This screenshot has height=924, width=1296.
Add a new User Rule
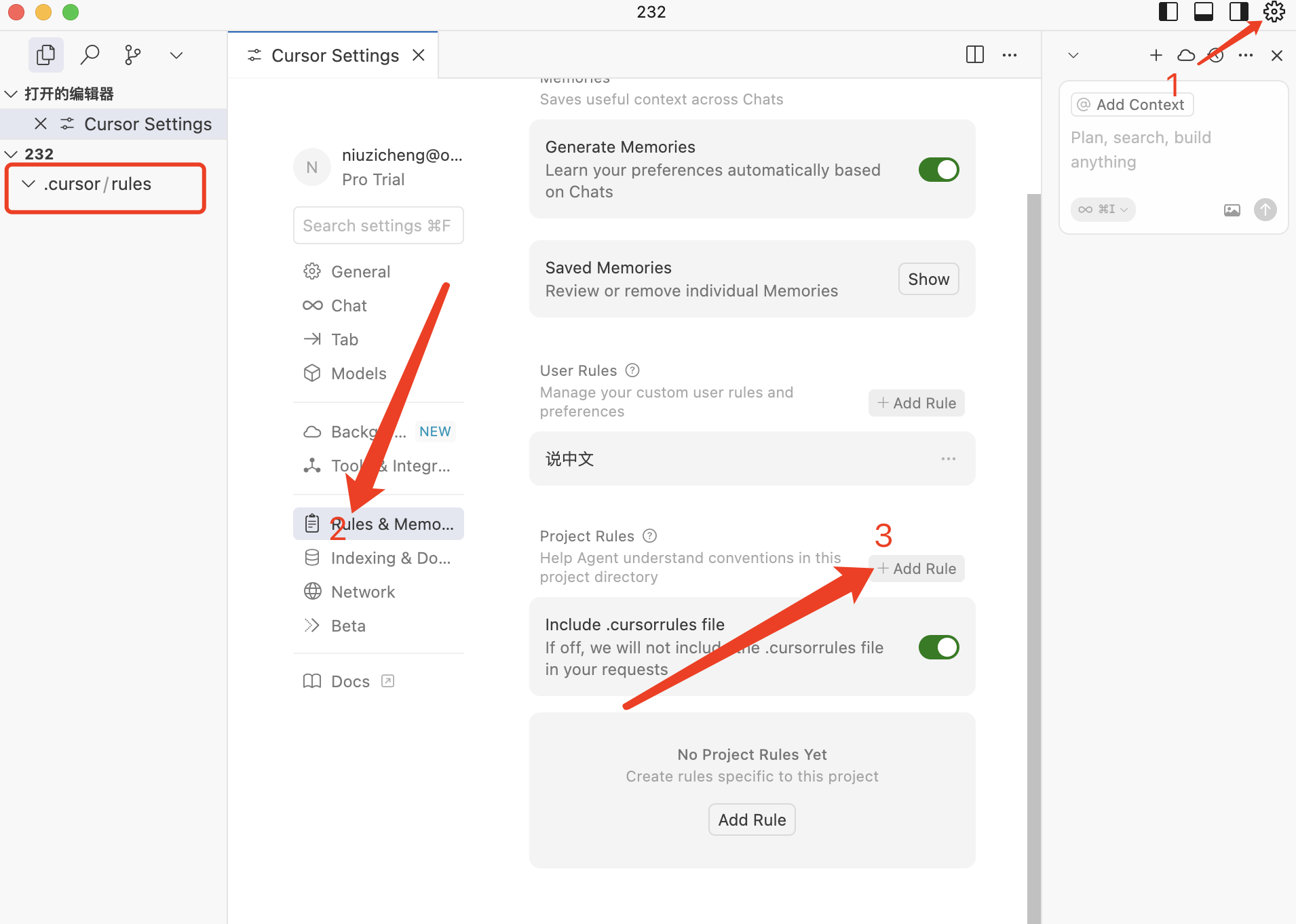(916, 403)
